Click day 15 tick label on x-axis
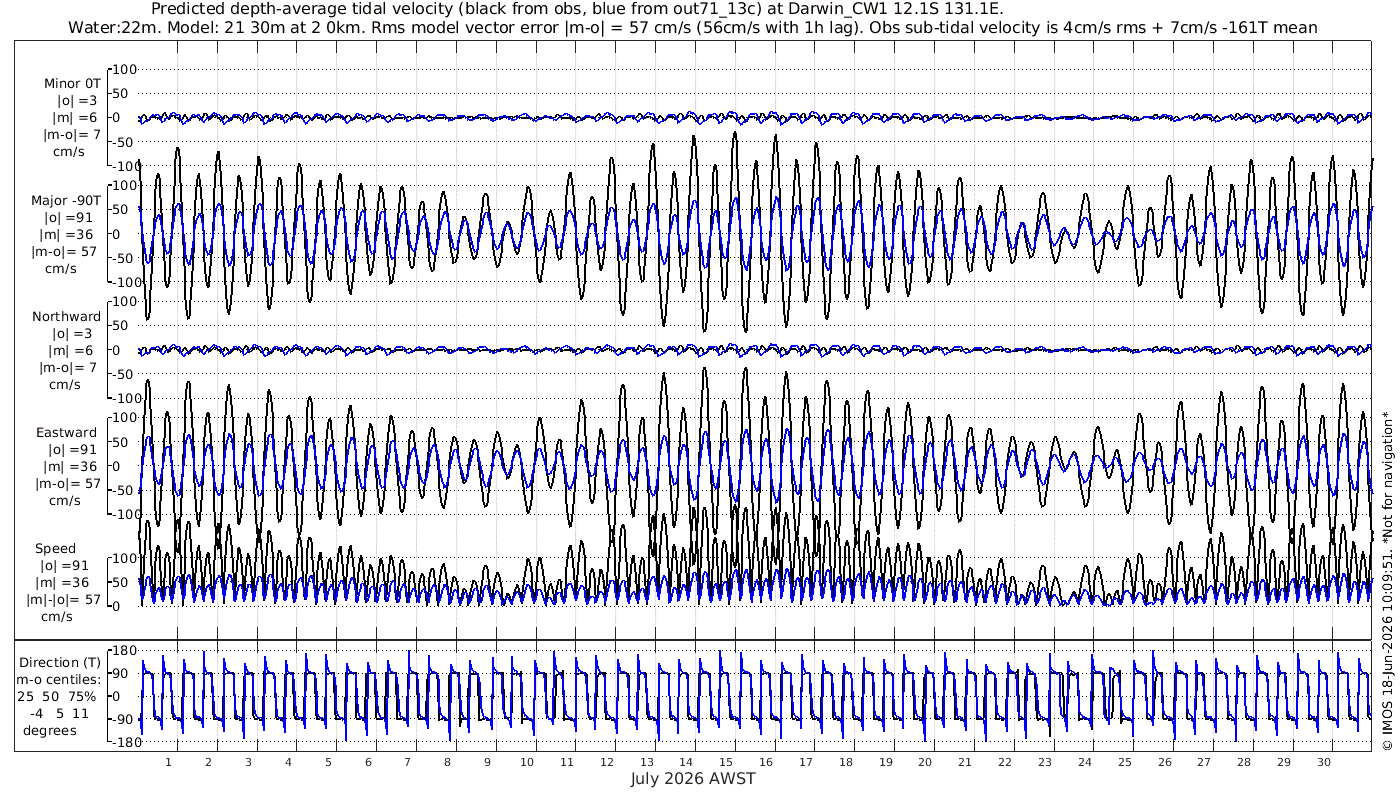 tap(726, 761)
